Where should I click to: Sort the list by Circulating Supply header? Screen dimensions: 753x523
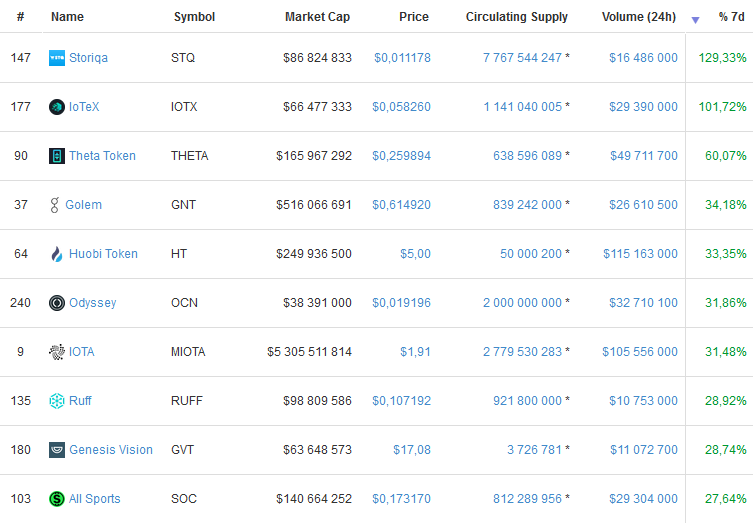coord(516,17)
